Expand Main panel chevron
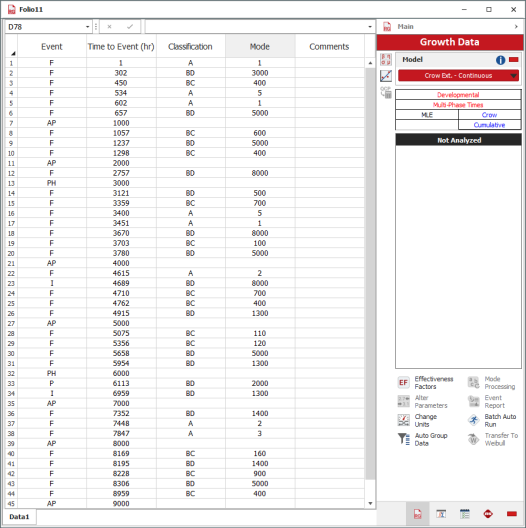 [516, 27]
